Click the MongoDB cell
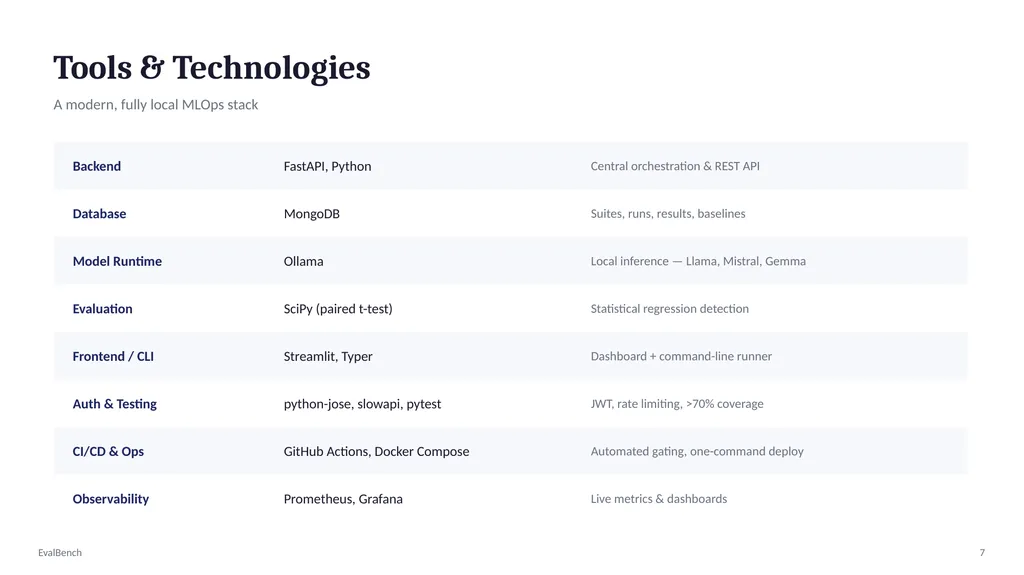The height and width of the screenshot is (575, 1024). pos(312,214)
